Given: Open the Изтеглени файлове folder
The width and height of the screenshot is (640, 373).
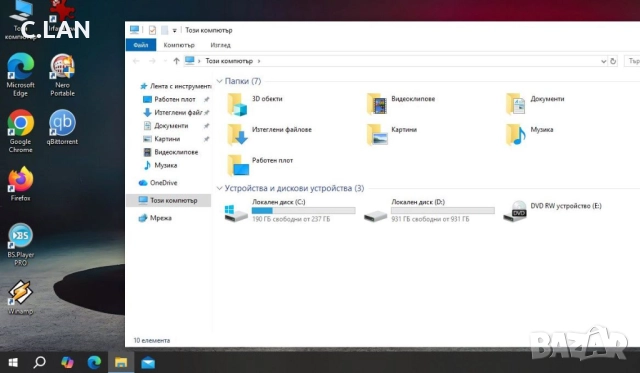Looking at the screenshot, I should [x=269, y=135].
